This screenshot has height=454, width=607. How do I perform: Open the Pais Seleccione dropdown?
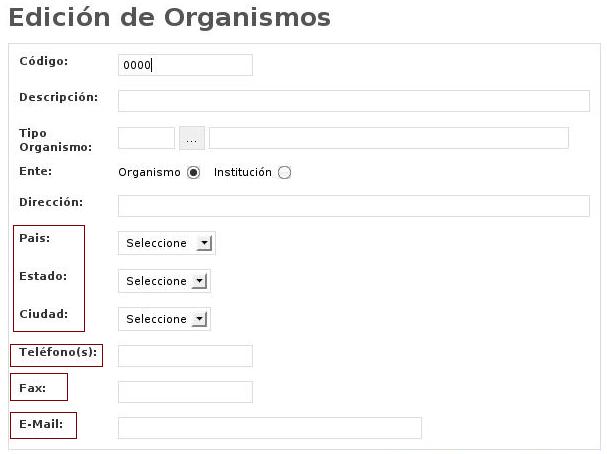[166, 243]
